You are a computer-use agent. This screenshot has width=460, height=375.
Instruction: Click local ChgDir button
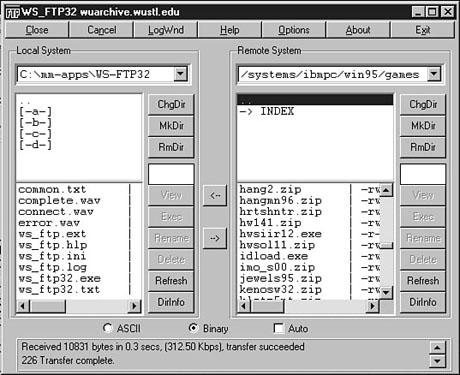coord(171,105)
